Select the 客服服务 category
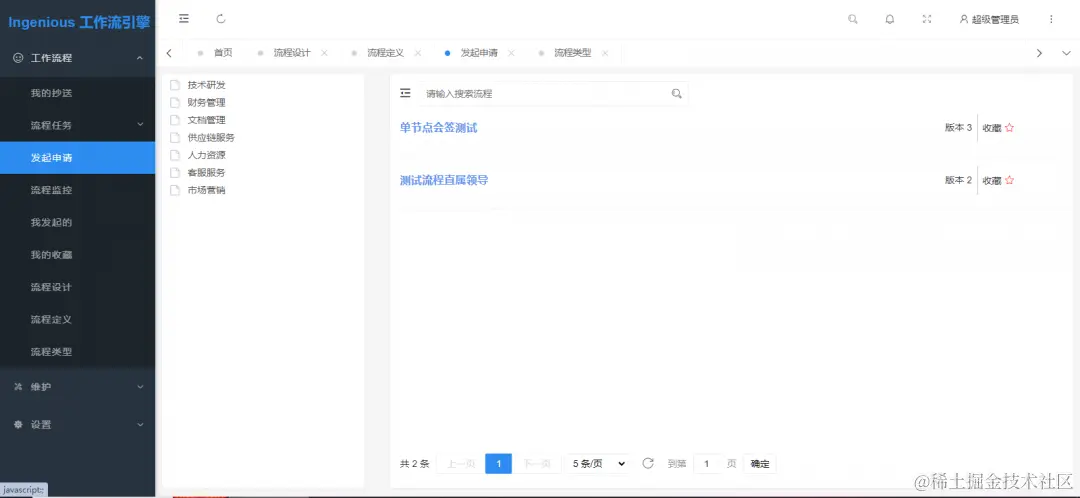1080x498 pixels. (206, 173)
